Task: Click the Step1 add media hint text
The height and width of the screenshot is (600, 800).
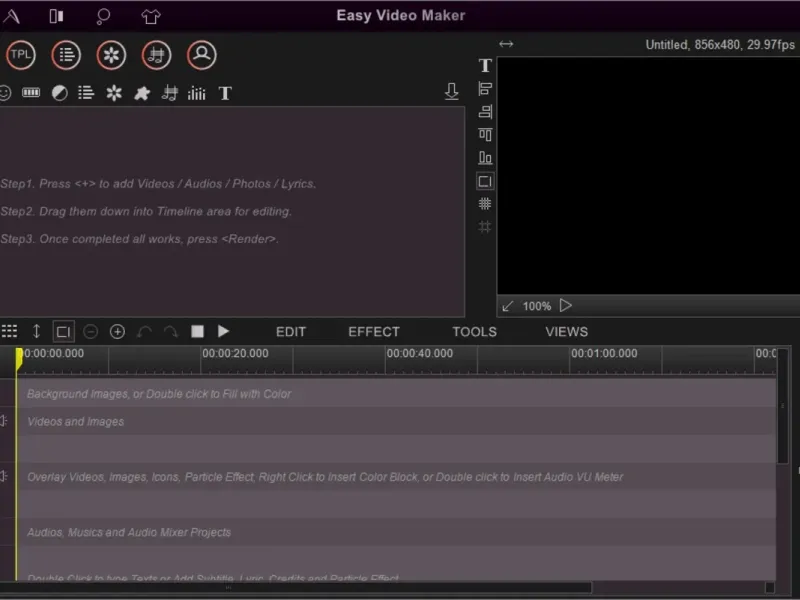Action: pos(158,184)
